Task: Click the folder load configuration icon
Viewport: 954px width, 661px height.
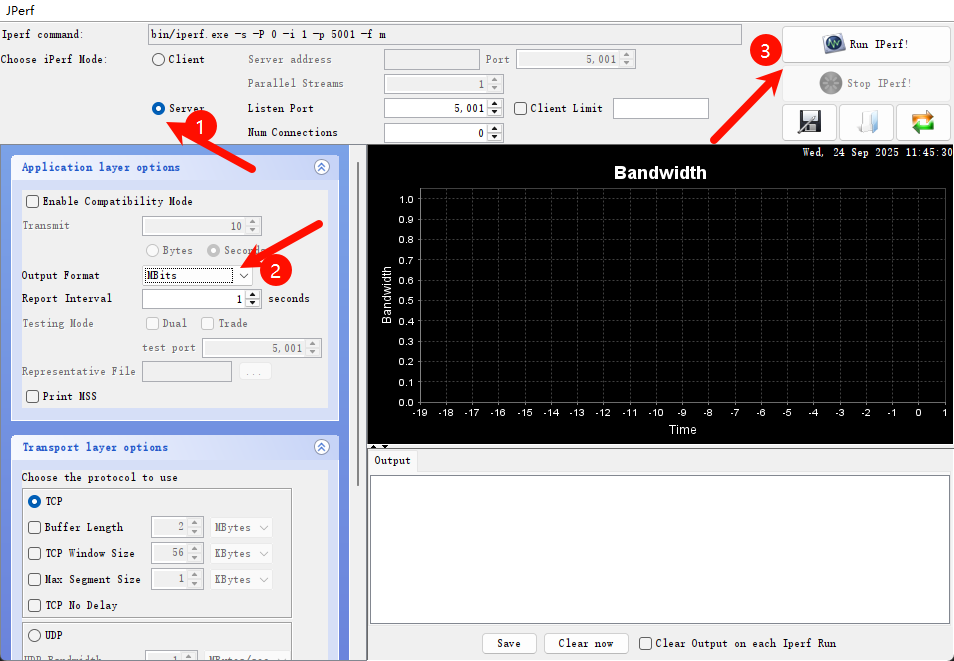Action: (866, 122)
